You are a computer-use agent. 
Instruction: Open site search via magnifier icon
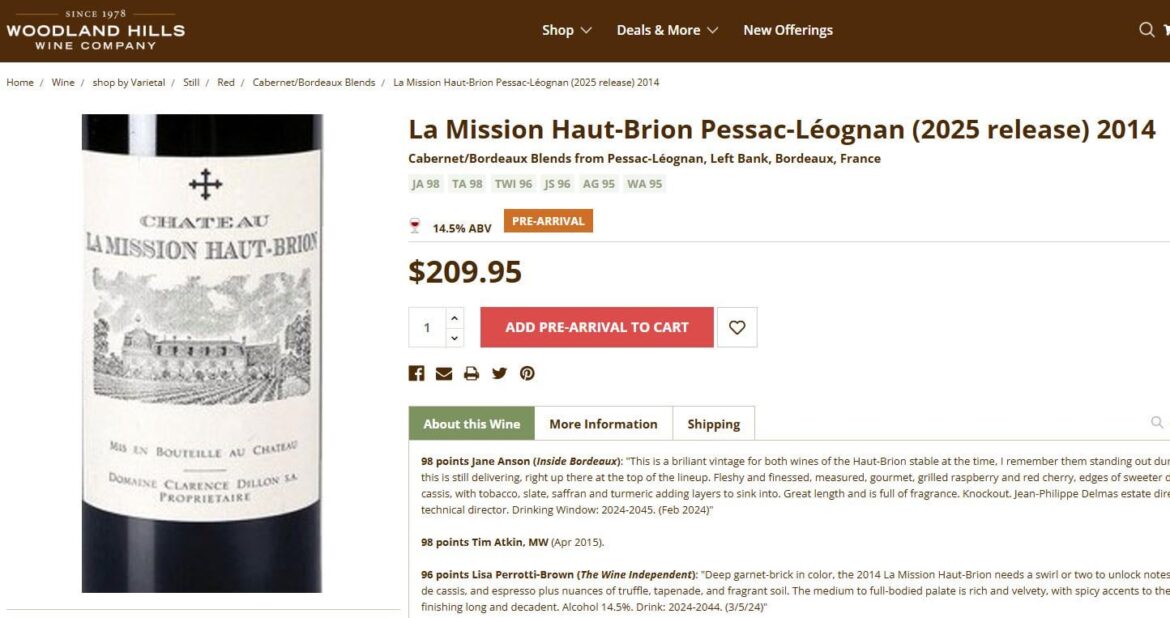coord(1147,30)
